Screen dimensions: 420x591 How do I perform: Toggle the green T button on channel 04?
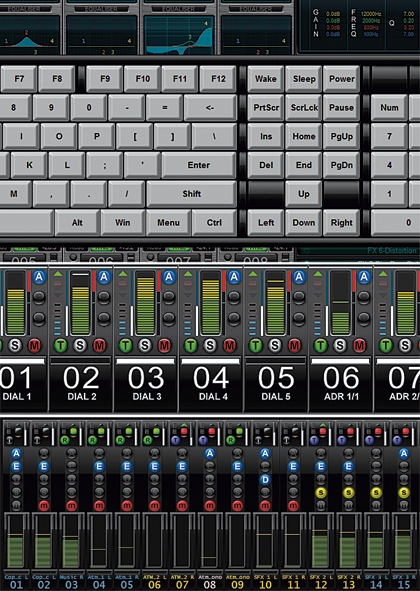190,345
